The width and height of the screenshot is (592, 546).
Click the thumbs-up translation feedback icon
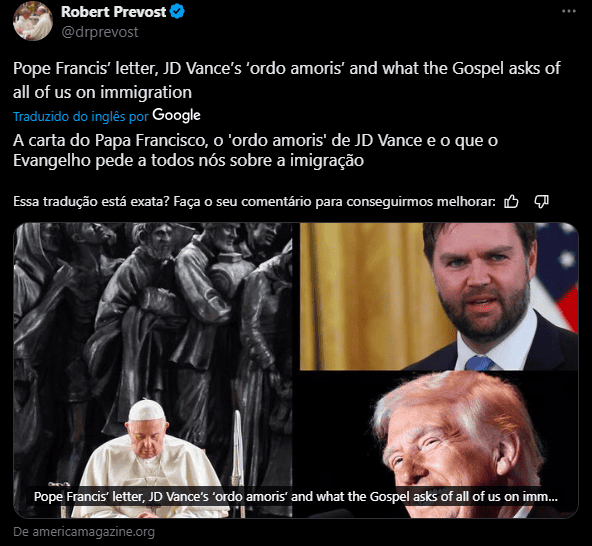[511, 201]
